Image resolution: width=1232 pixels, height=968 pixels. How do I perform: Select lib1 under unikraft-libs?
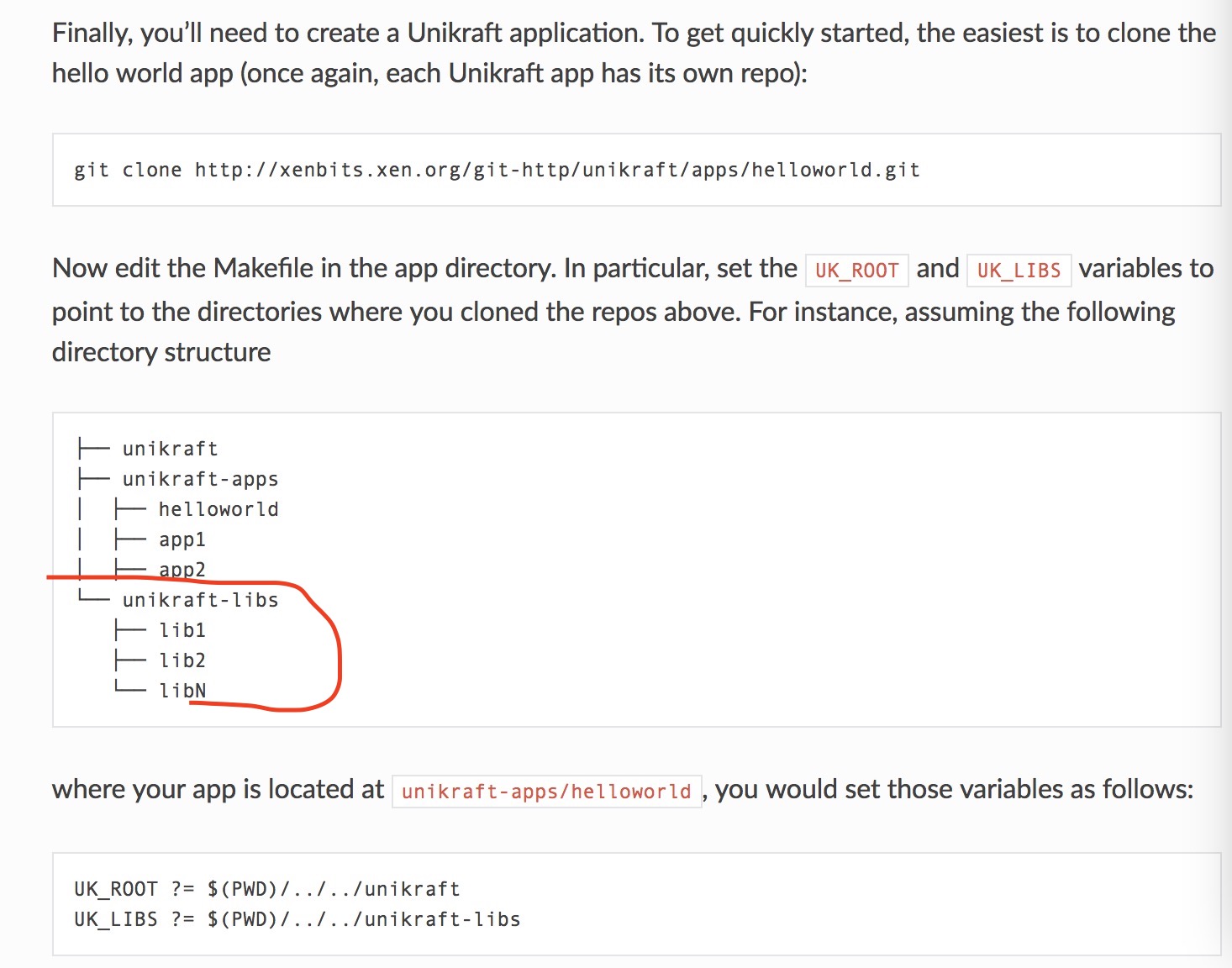click(x=182, y=630)
